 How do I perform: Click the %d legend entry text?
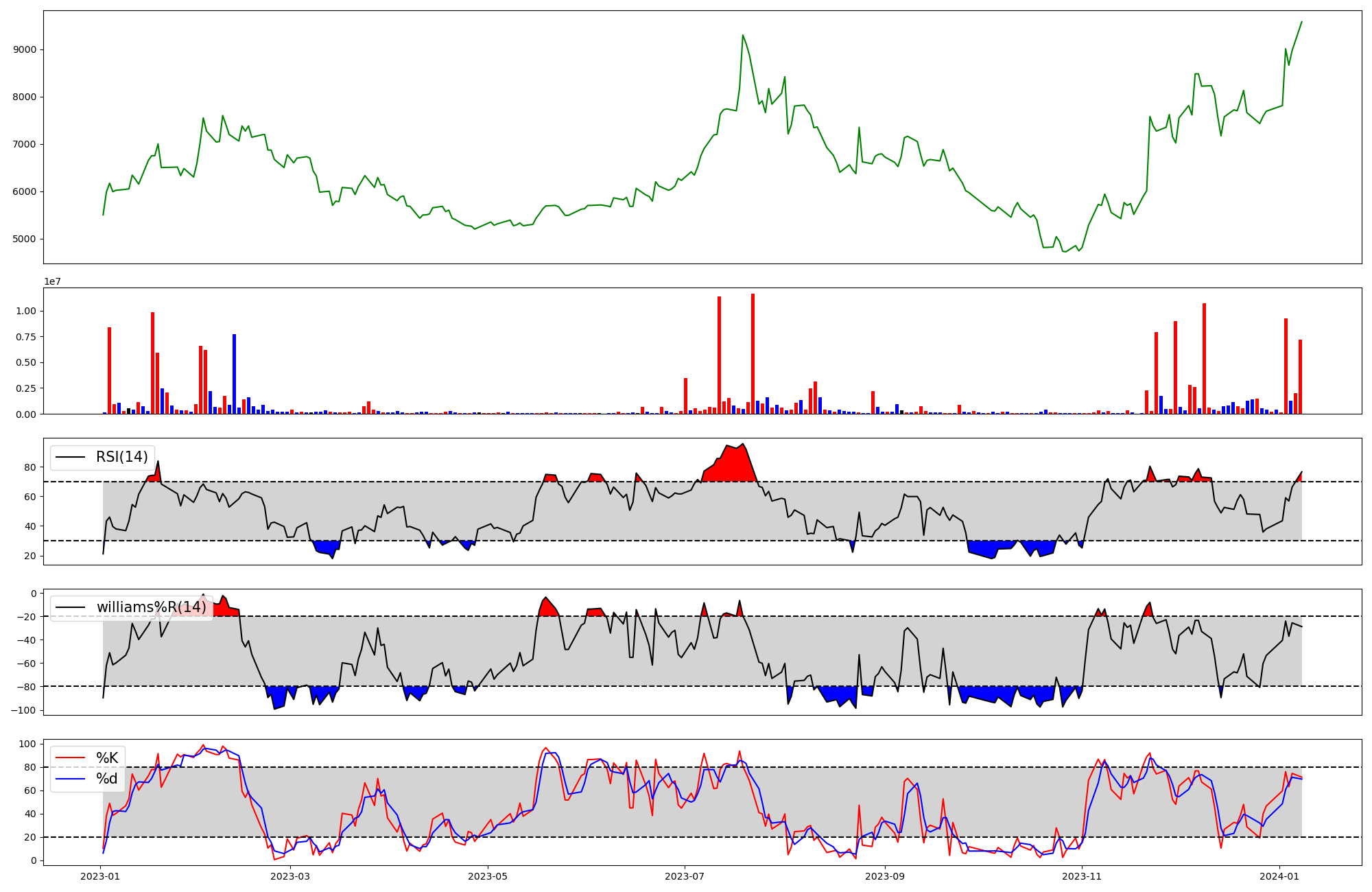pos(107,779)
